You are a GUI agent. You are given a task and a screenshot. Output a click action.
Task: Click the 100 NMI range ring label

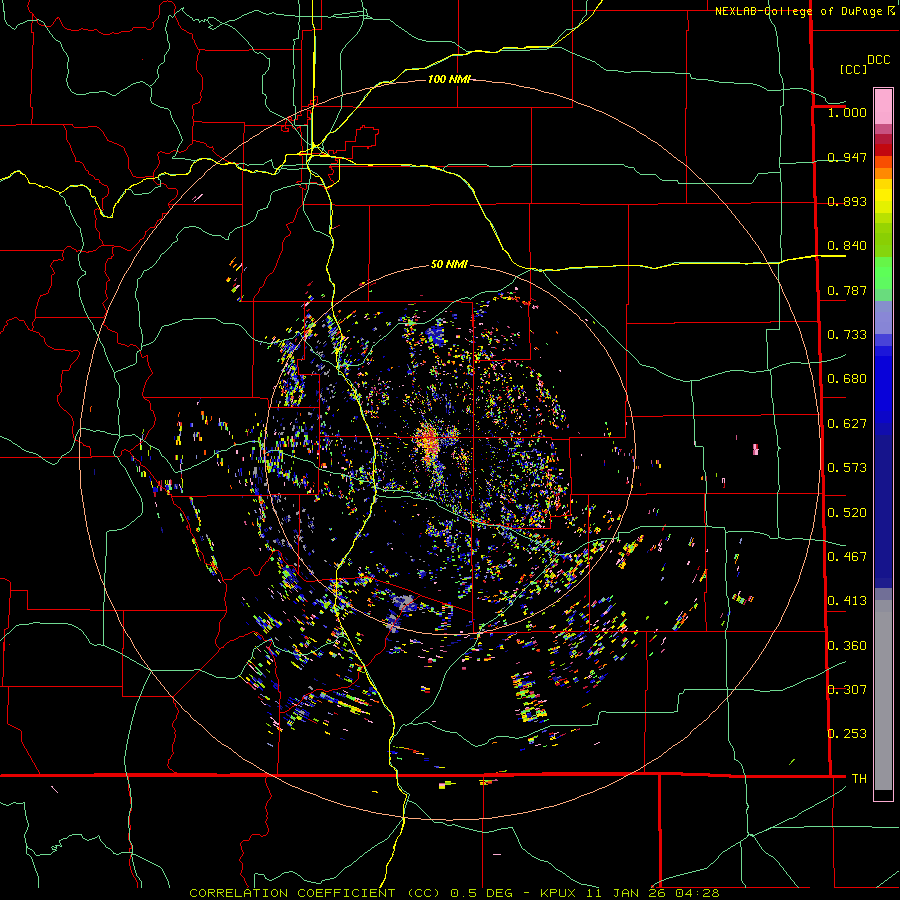point(449,79)
